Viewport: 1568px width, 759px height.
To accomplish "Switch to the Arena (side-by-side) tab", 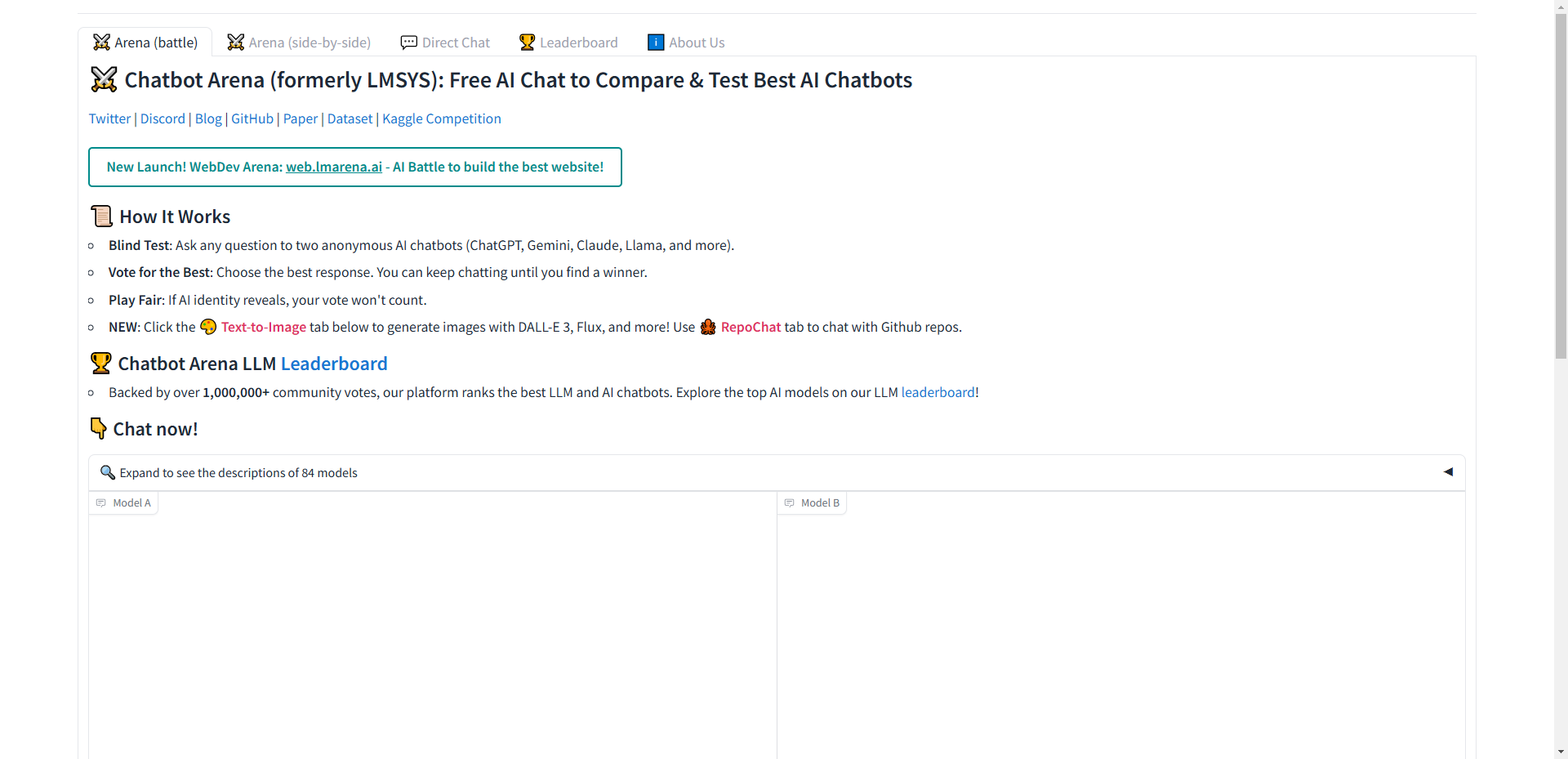I will point(299,42).
